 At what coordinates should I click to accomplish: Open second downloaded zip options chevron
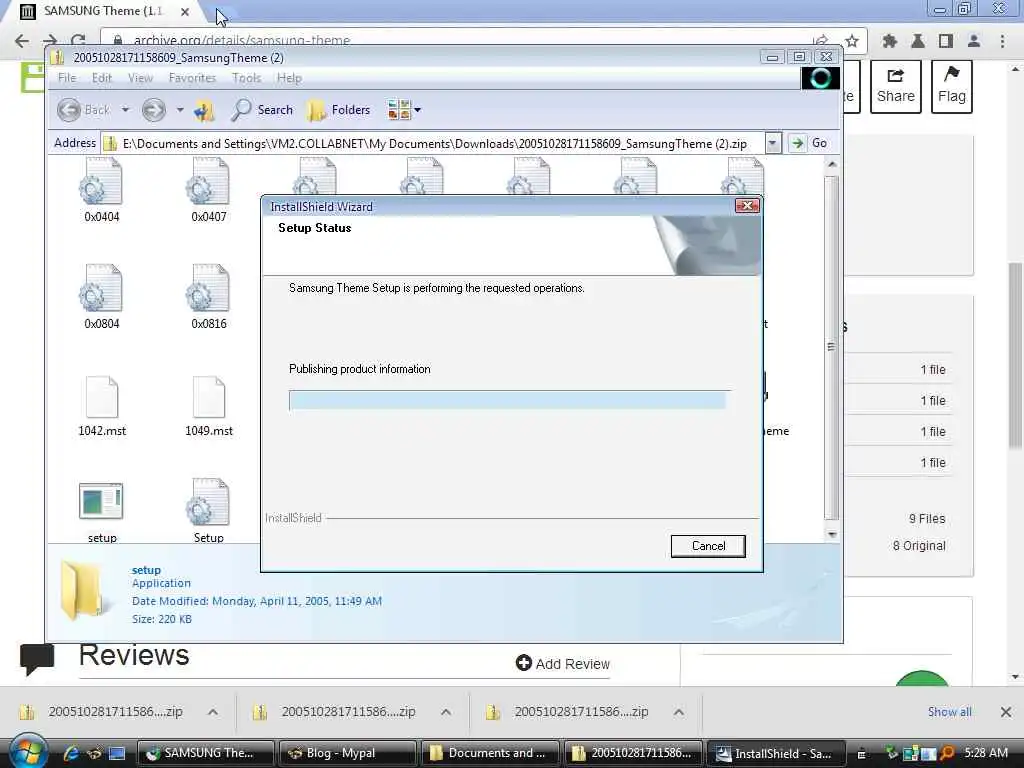[446, 712]
